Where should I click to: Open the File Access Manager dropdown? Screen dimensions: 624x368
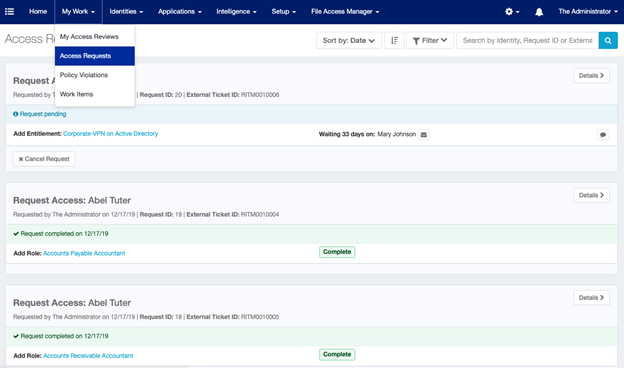345,12
